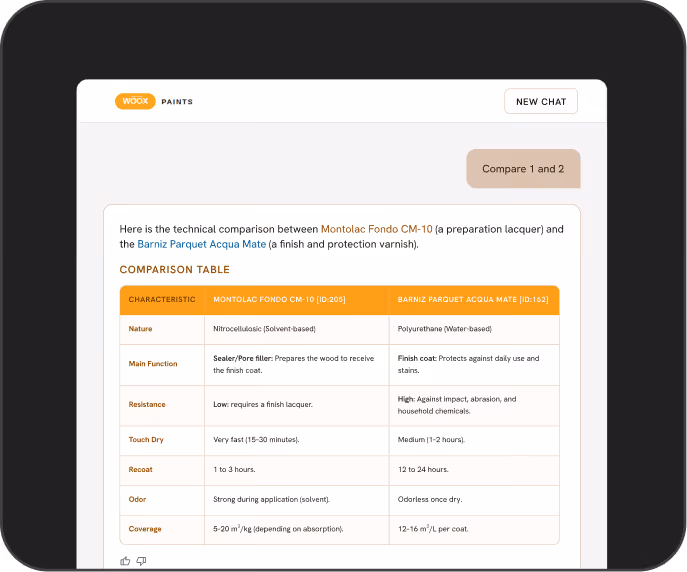Viewport: 687px width, 572px height.
Task: Start a new chat with NEW CHAT button
Action: 541,101
